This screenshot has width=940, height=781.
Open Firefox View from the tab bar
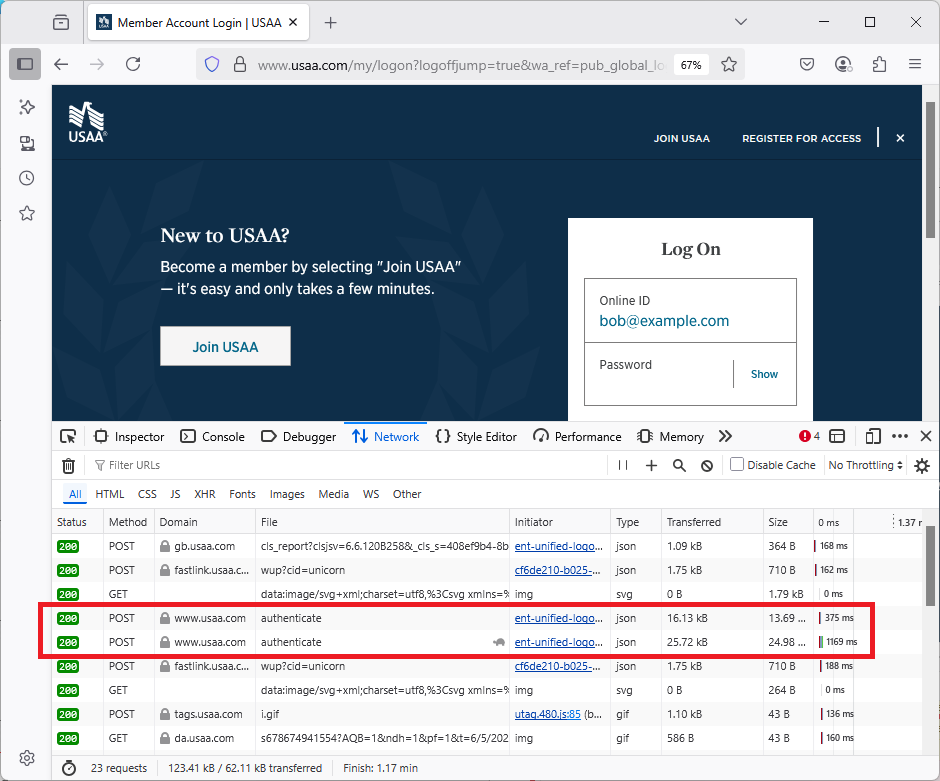click(61, 23)
